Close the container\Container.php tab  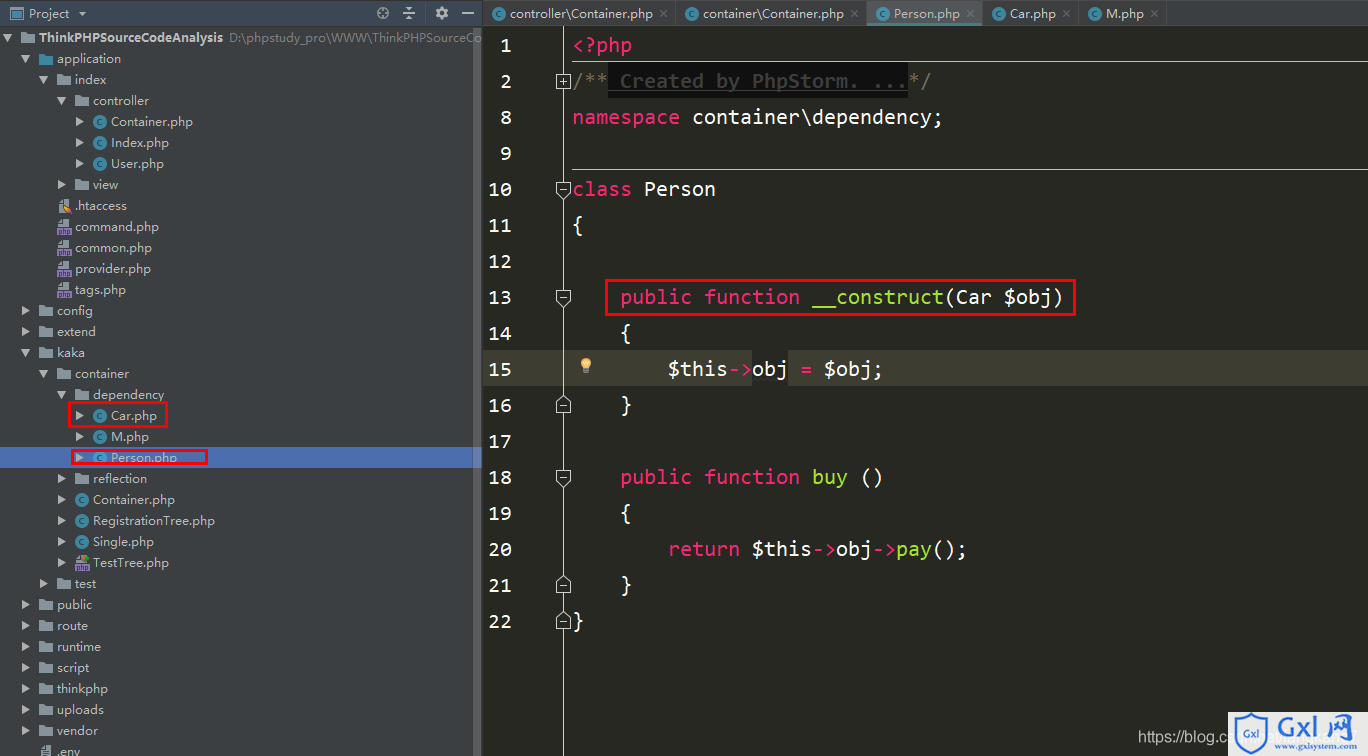(855, 14)
